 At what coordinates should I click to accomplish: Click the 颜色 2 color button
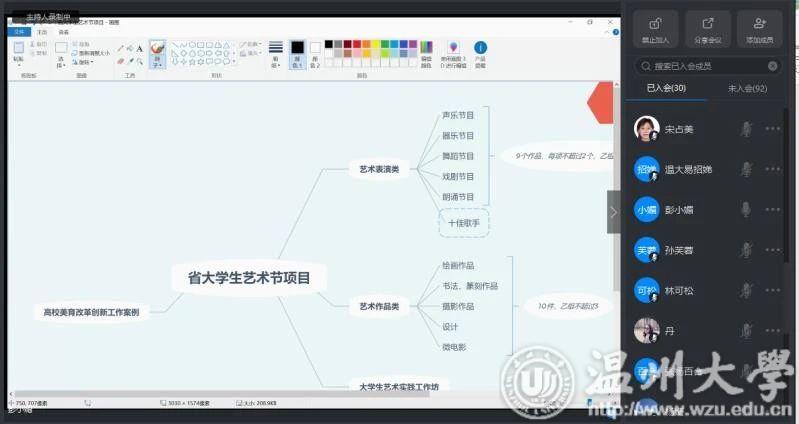click(x=315, y=52)
